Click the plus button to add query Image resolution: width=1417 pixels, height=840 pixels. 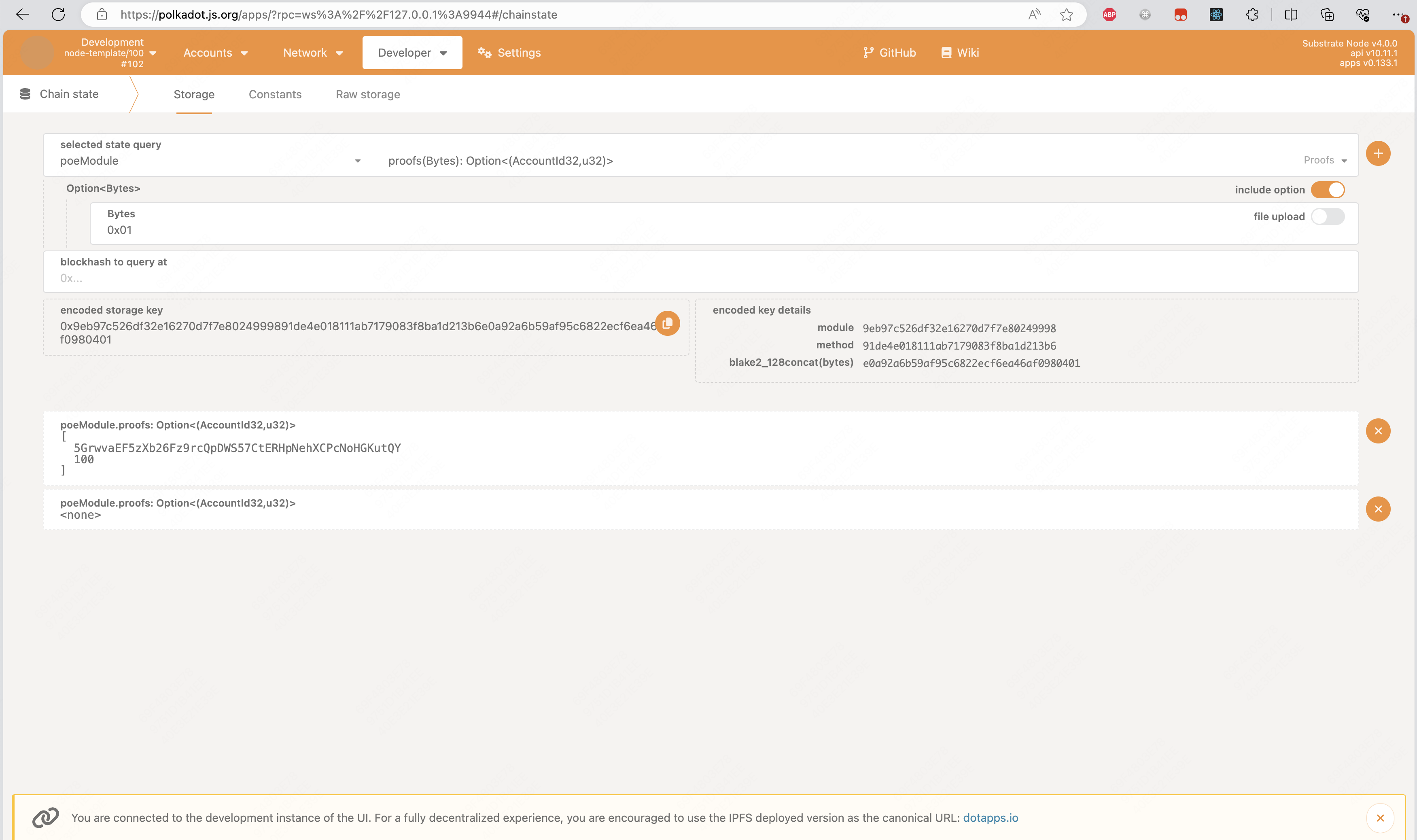[x=1377, y=153]
